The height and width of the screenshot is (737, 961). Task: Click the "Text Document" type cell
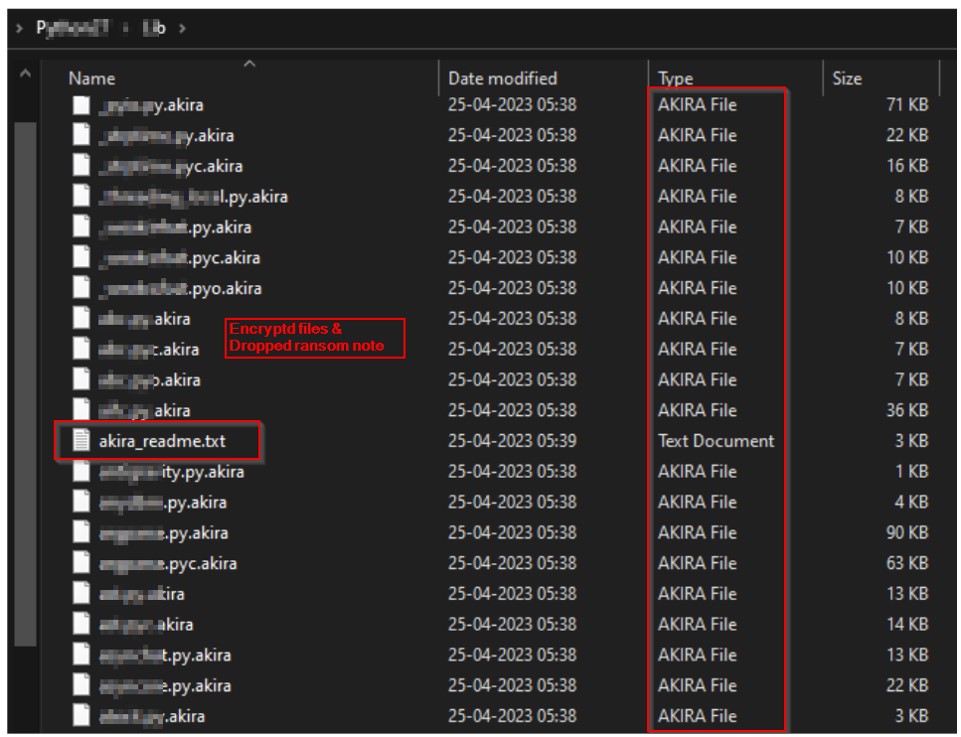(x=716, y=441)
